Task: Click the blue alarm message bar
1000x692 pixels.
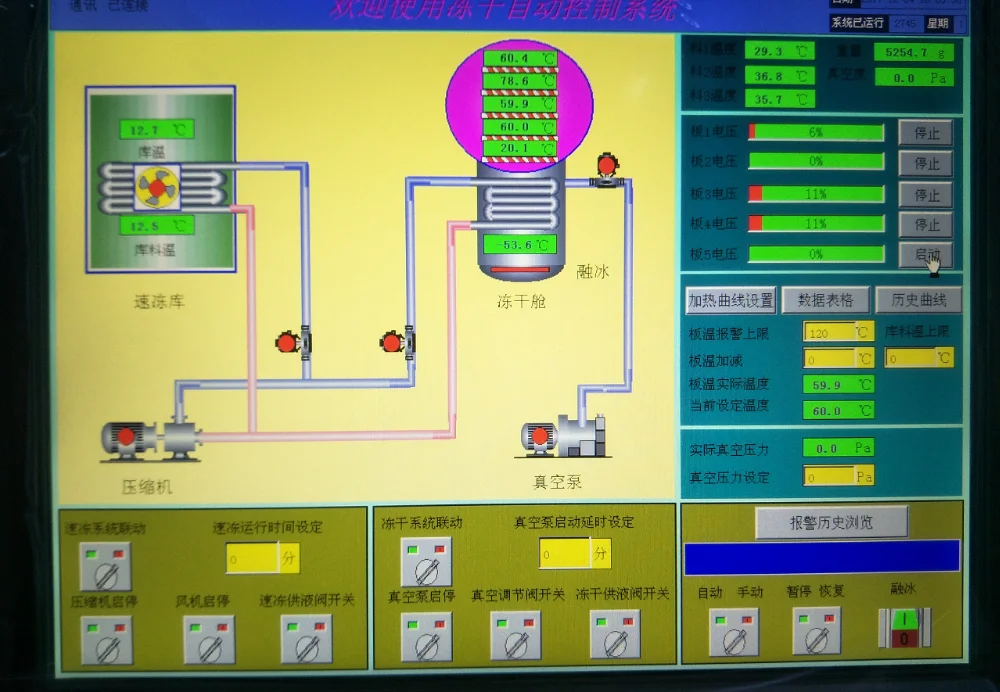Action: tap(822, 557)
